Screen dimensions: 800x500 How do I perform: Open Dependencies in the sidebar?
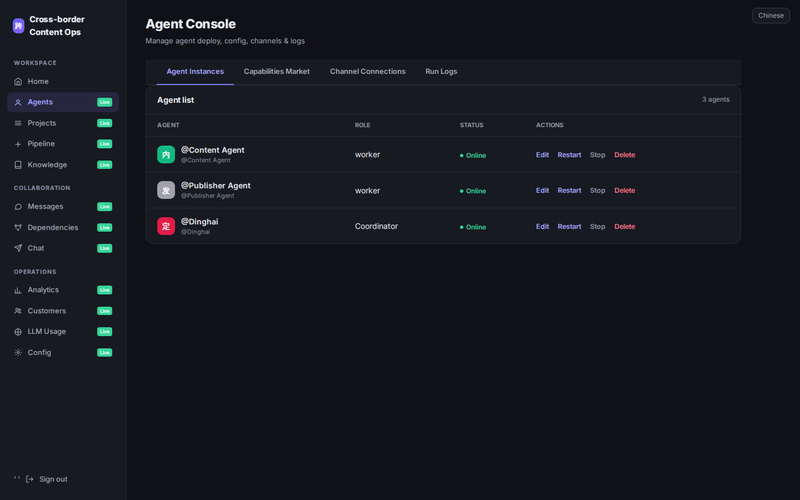63,228
